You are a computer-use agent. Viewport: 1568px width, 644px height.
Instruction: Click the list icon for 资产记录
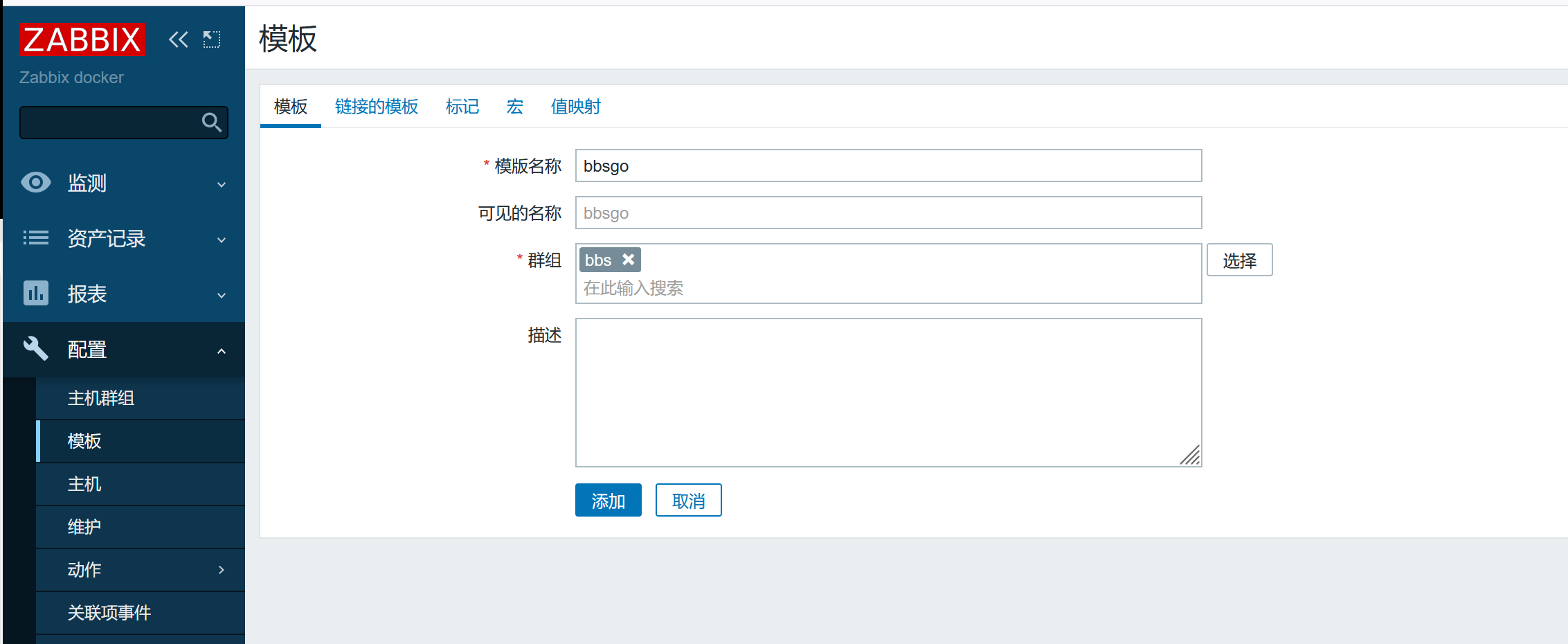[x=36, y=238]
